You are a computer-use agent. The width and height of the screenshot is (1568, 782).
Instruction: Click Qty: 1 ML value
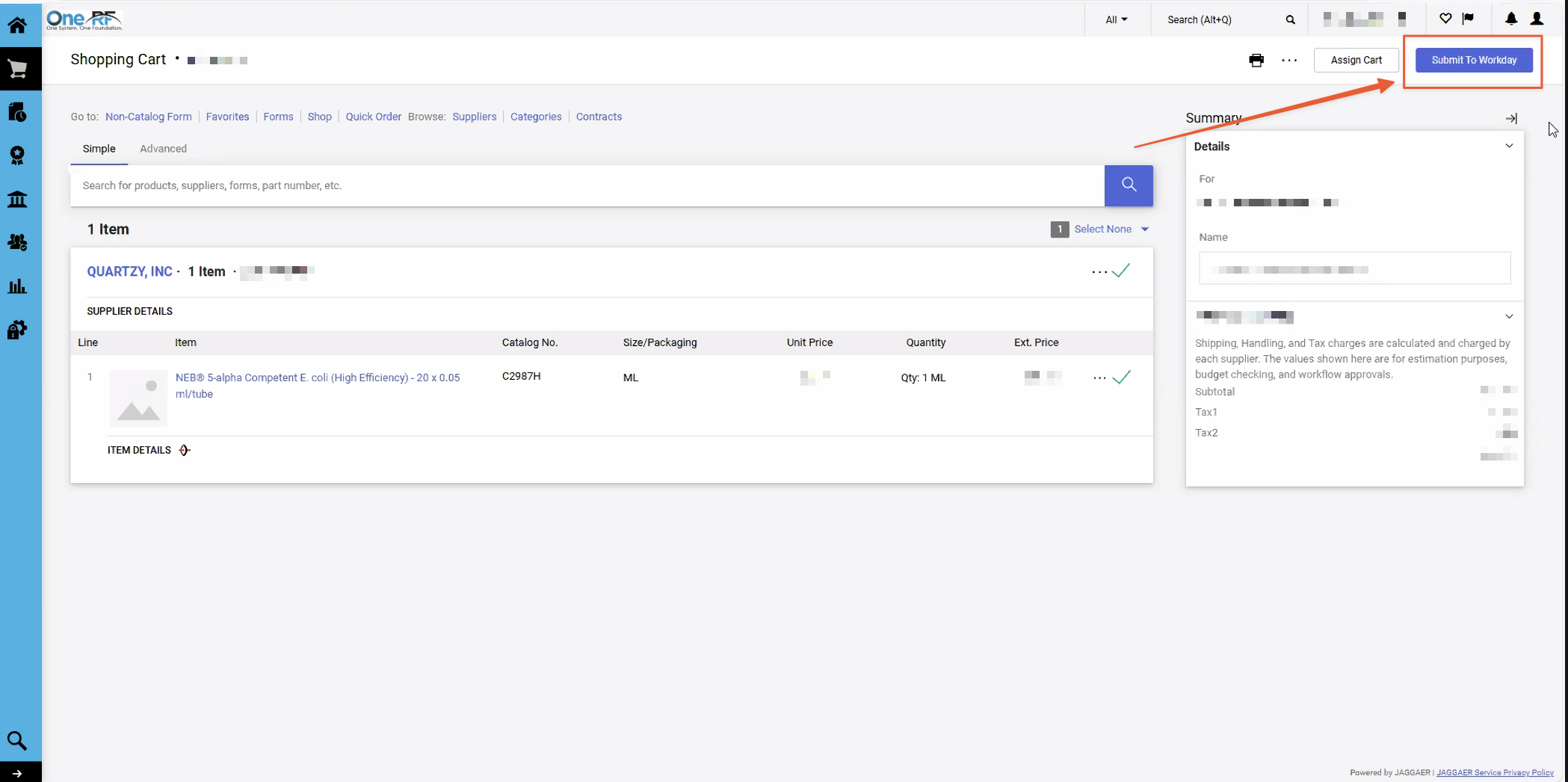click(923, 378)
